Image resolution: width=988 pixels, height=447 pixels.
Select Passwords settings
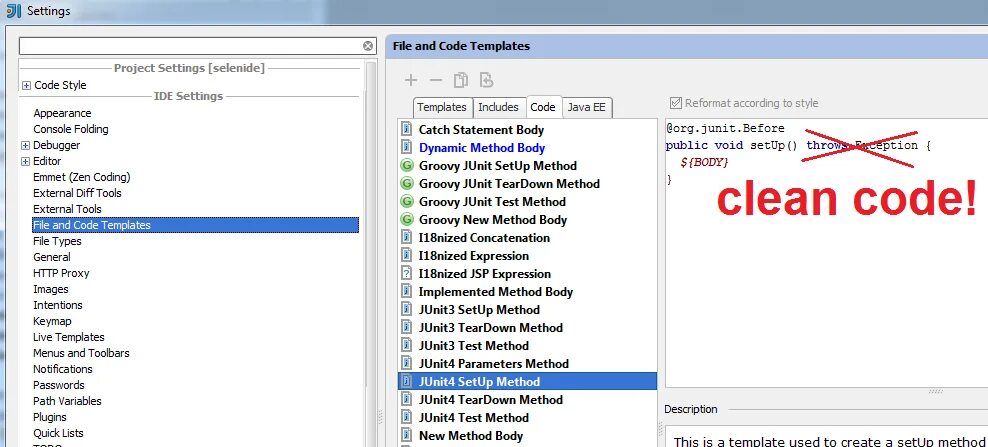click(x=59, y=385)
